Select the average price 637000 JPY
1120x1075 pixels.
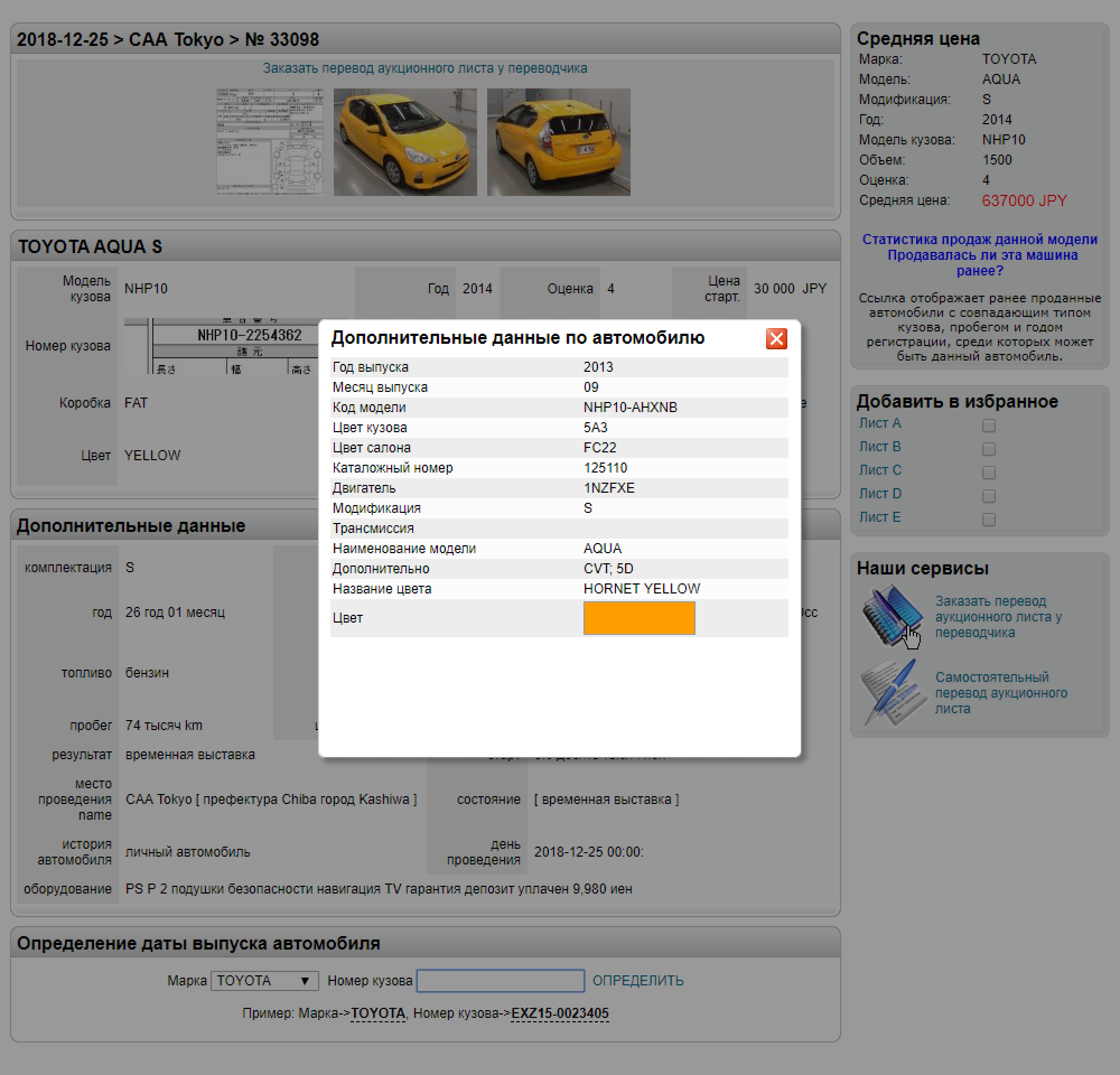[1024, 200]
